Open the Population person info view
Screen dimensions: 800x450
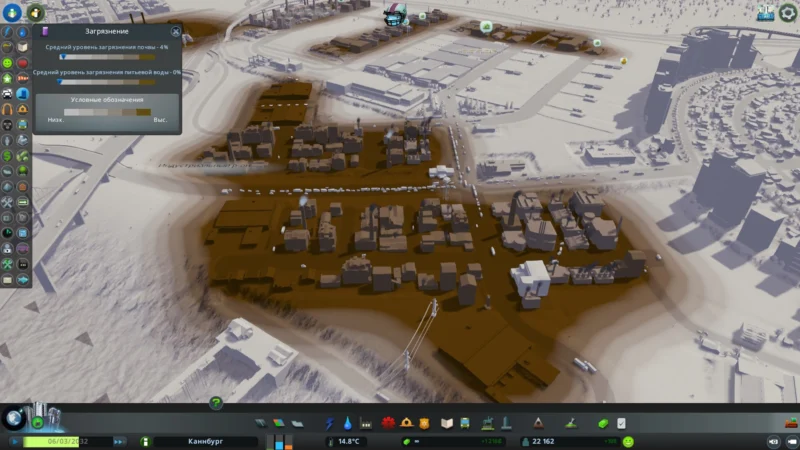tap(7, 140)
